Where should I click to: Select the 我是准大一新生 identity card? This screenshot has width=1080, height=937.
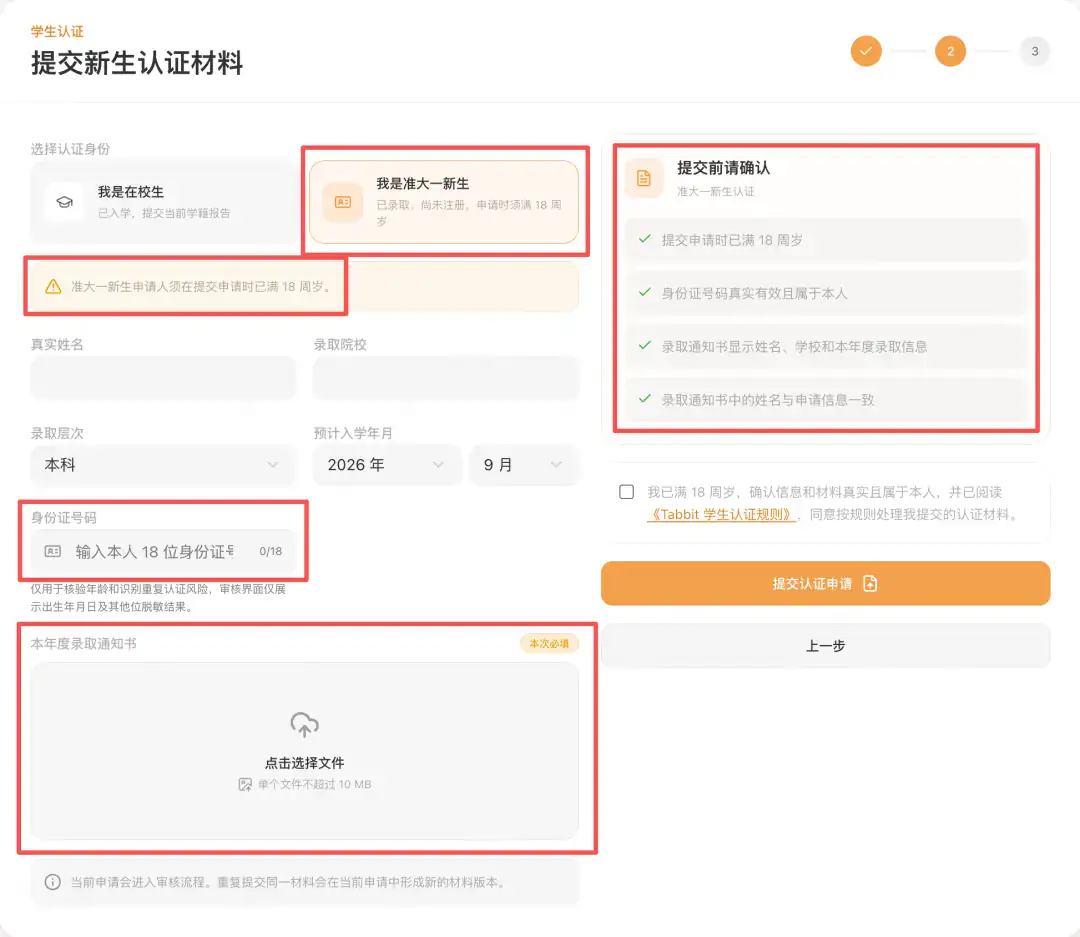click(444, 202)
